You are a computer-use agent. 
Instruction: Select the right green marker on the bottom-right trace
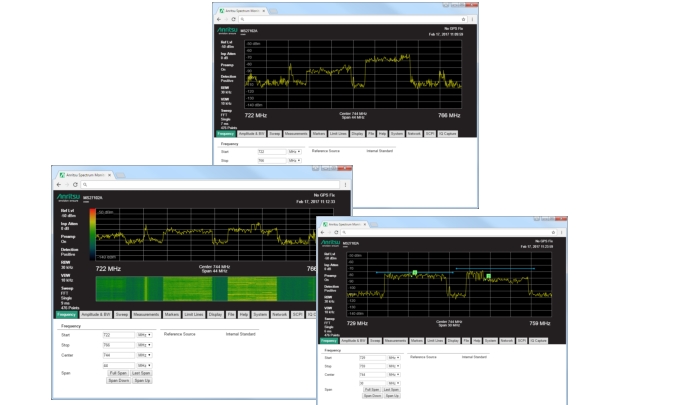coord(489,275)
